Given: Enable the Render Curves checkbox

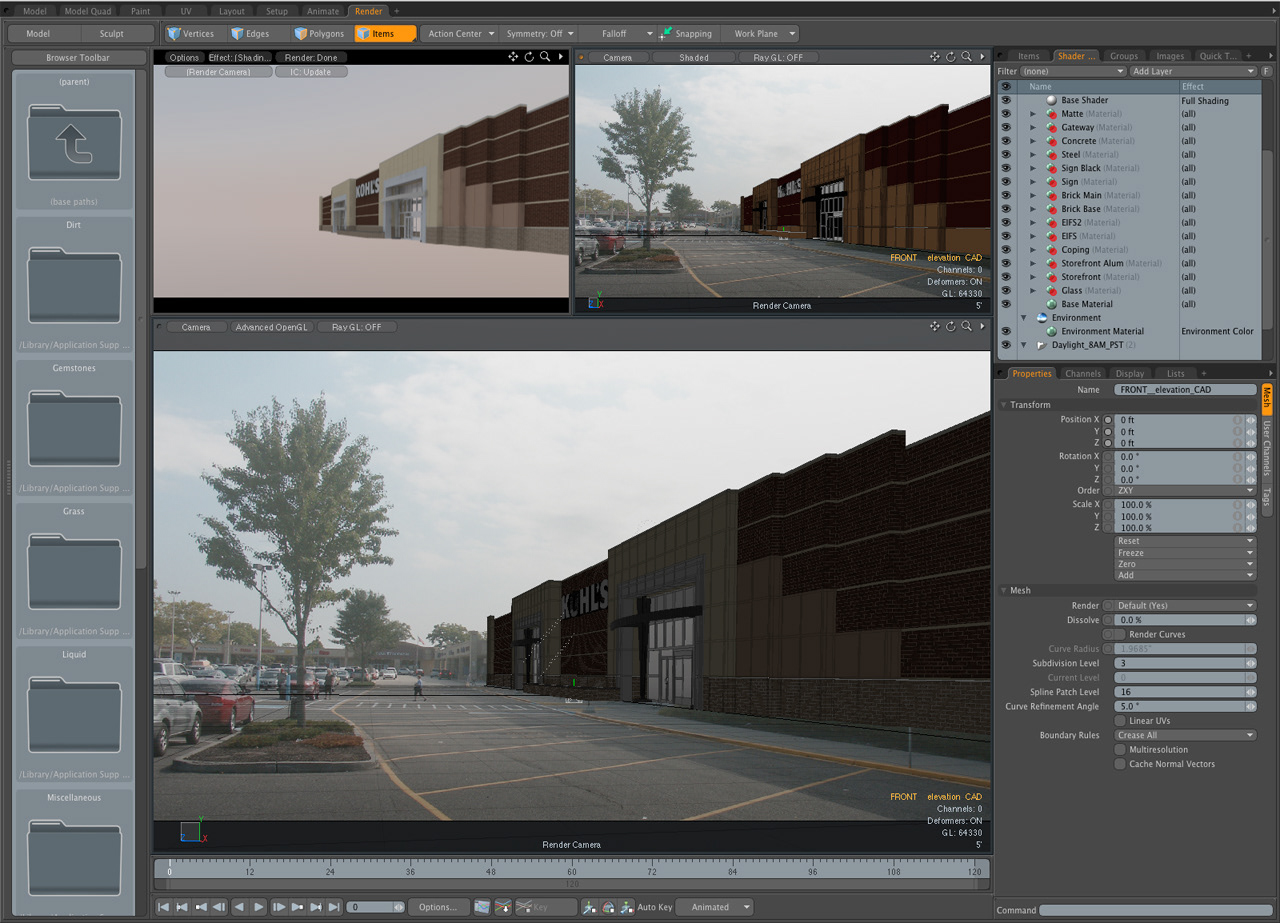Looking at the screenshot, I should 1120,634.
